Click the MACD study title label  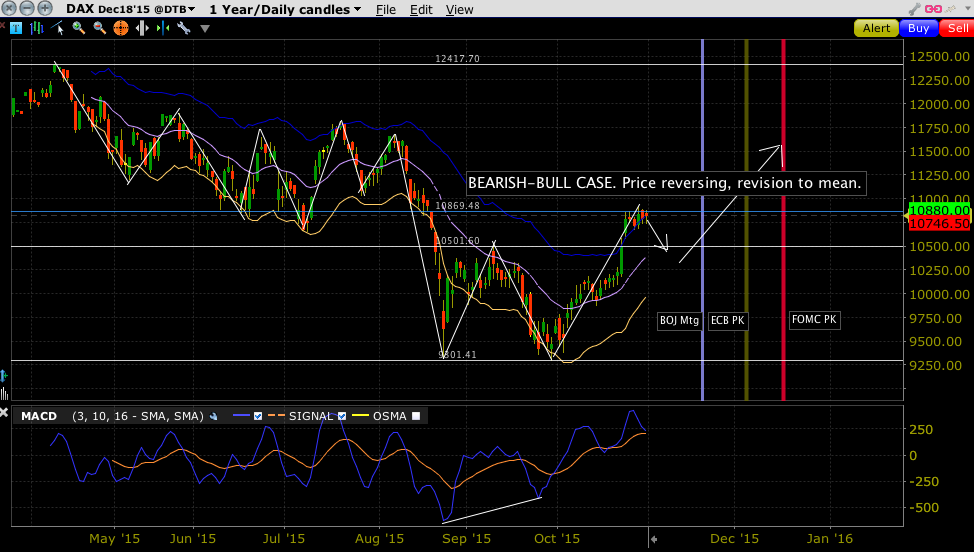39,416
